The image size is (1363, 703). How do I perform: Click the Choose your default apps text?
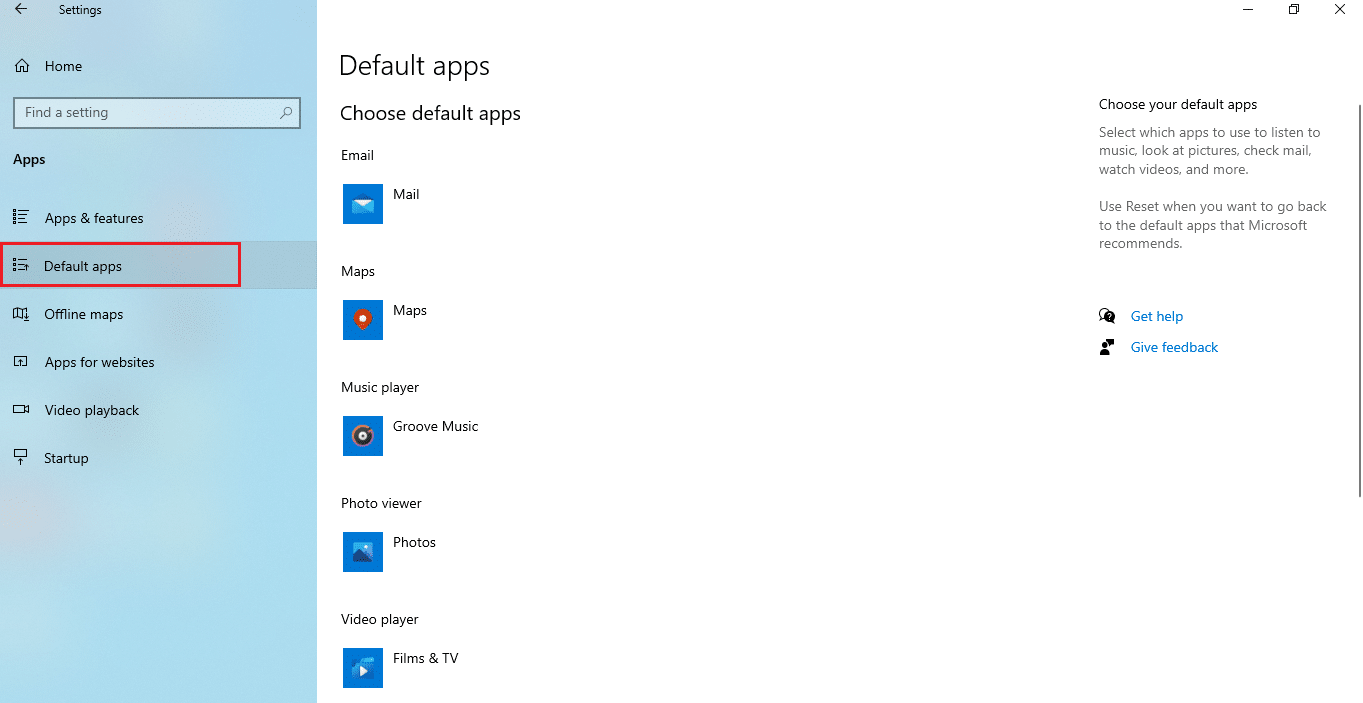pos(1178,104)
